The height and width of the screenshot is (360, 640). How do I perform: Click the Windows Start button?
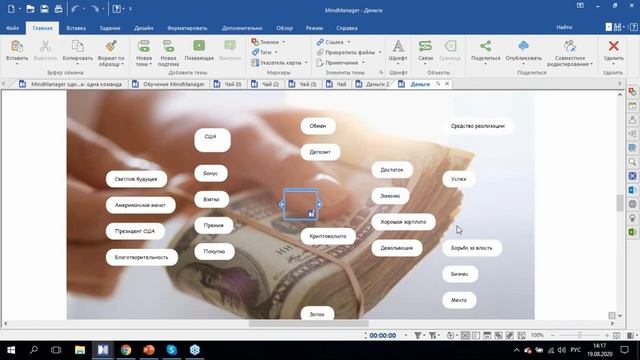click(x=11, y=350)
